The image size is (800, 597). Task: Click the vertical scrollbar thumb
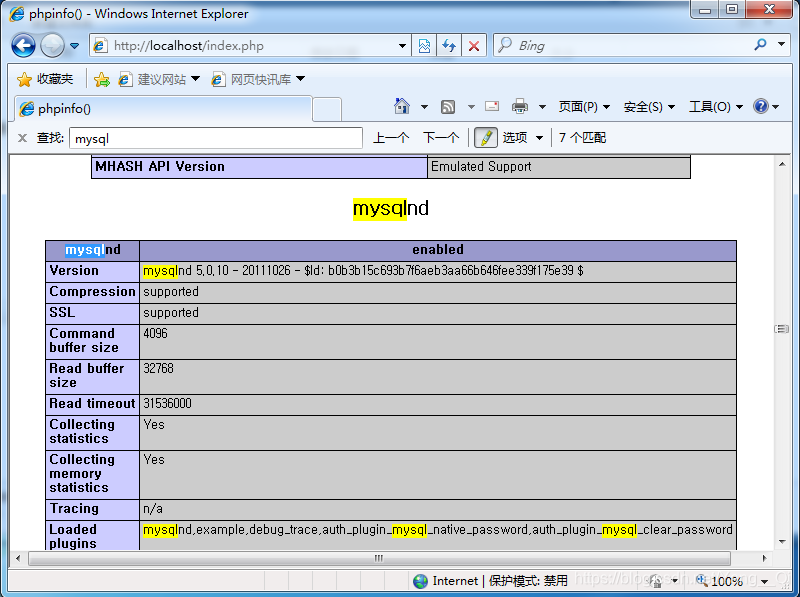(x=782, y=329)
